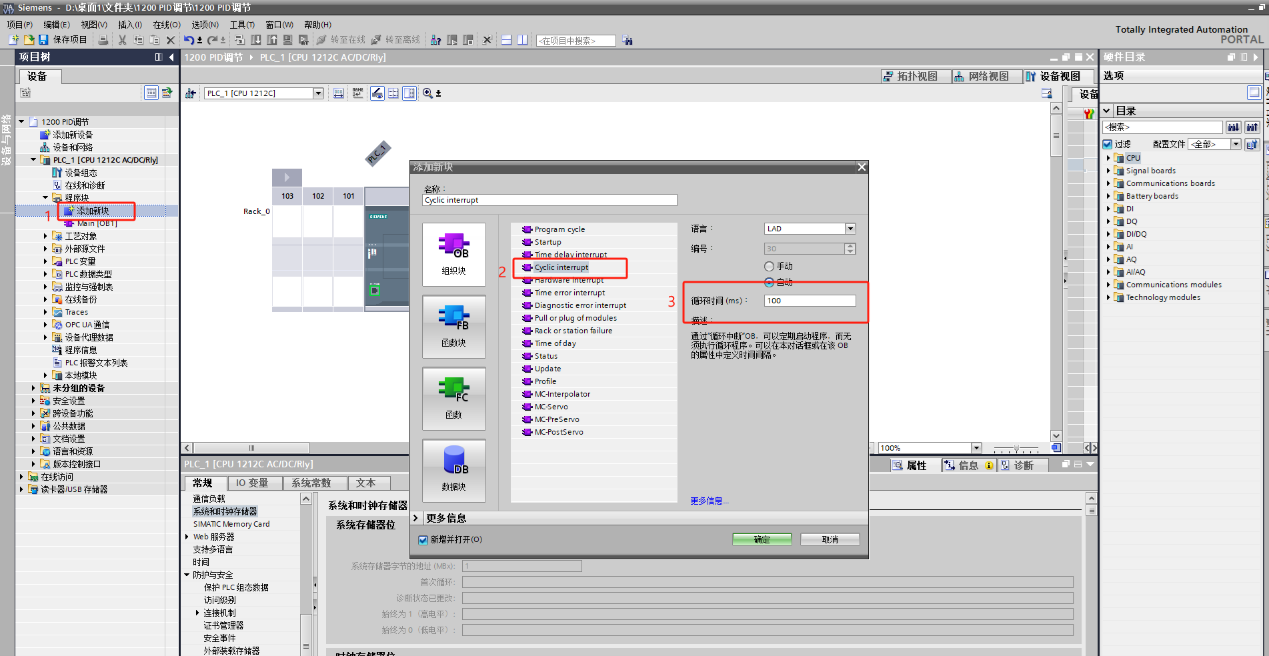
Task: Open 程序信息 in project tree
Action: coord(83,350)
